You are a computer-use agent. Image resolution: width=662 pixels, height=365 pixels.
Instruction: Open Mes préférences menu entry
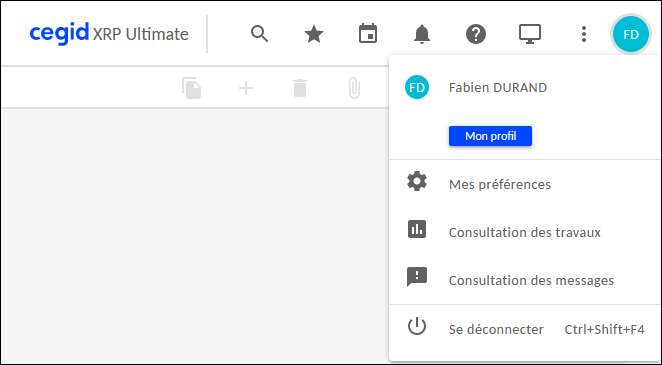click(x=525, y=184)
